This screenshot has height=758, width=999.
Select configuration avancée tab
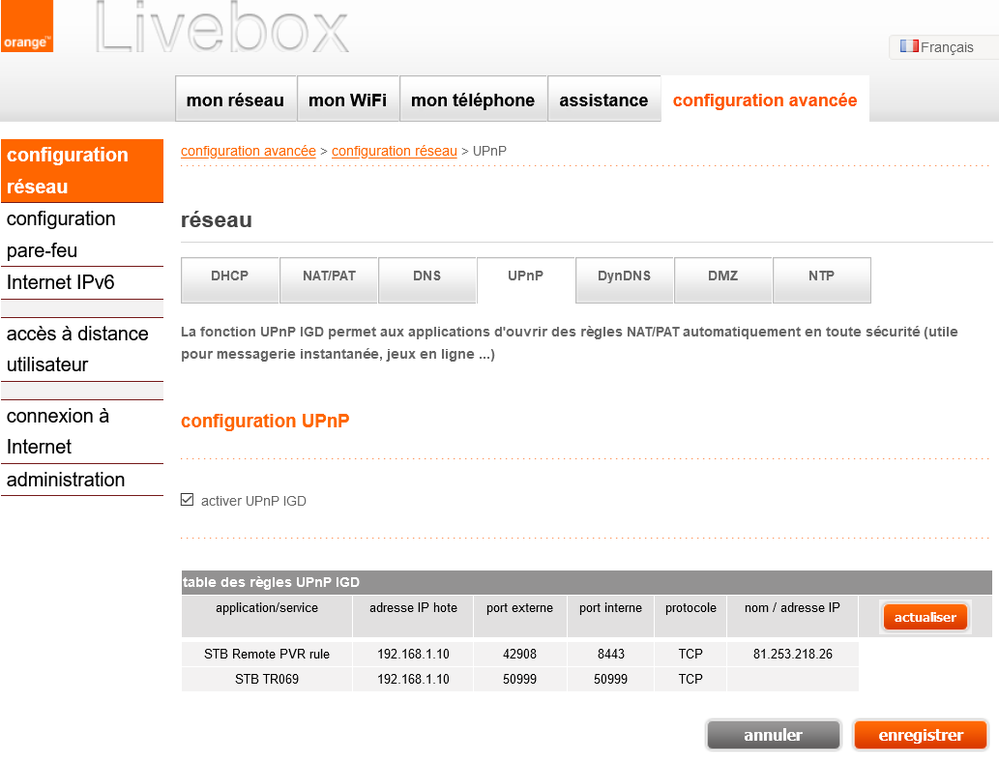765,99
